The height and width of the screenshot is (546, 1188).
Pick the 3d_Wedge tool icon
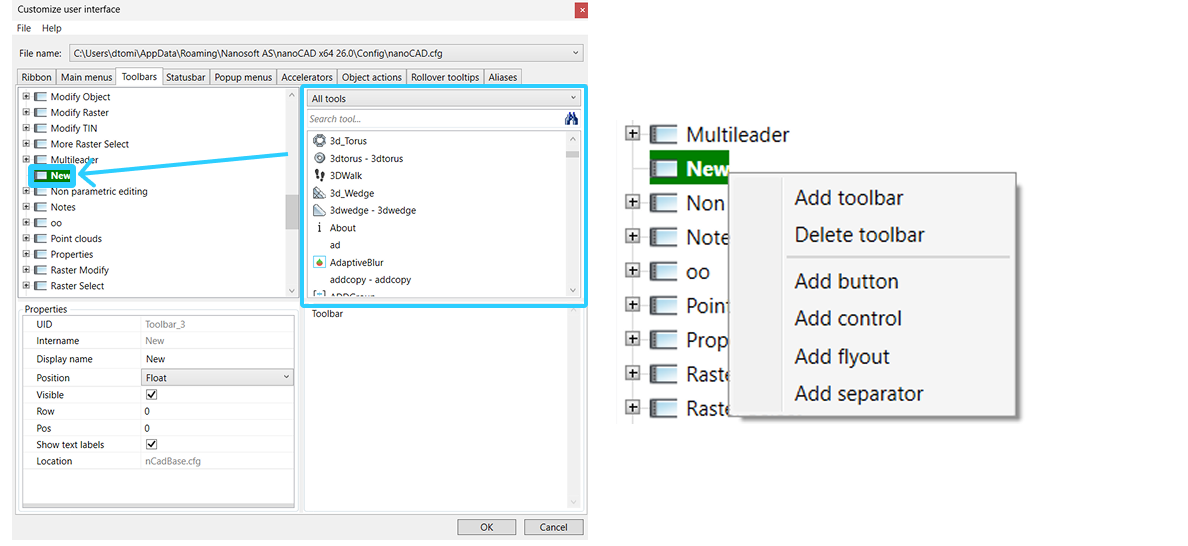(319, 193)
